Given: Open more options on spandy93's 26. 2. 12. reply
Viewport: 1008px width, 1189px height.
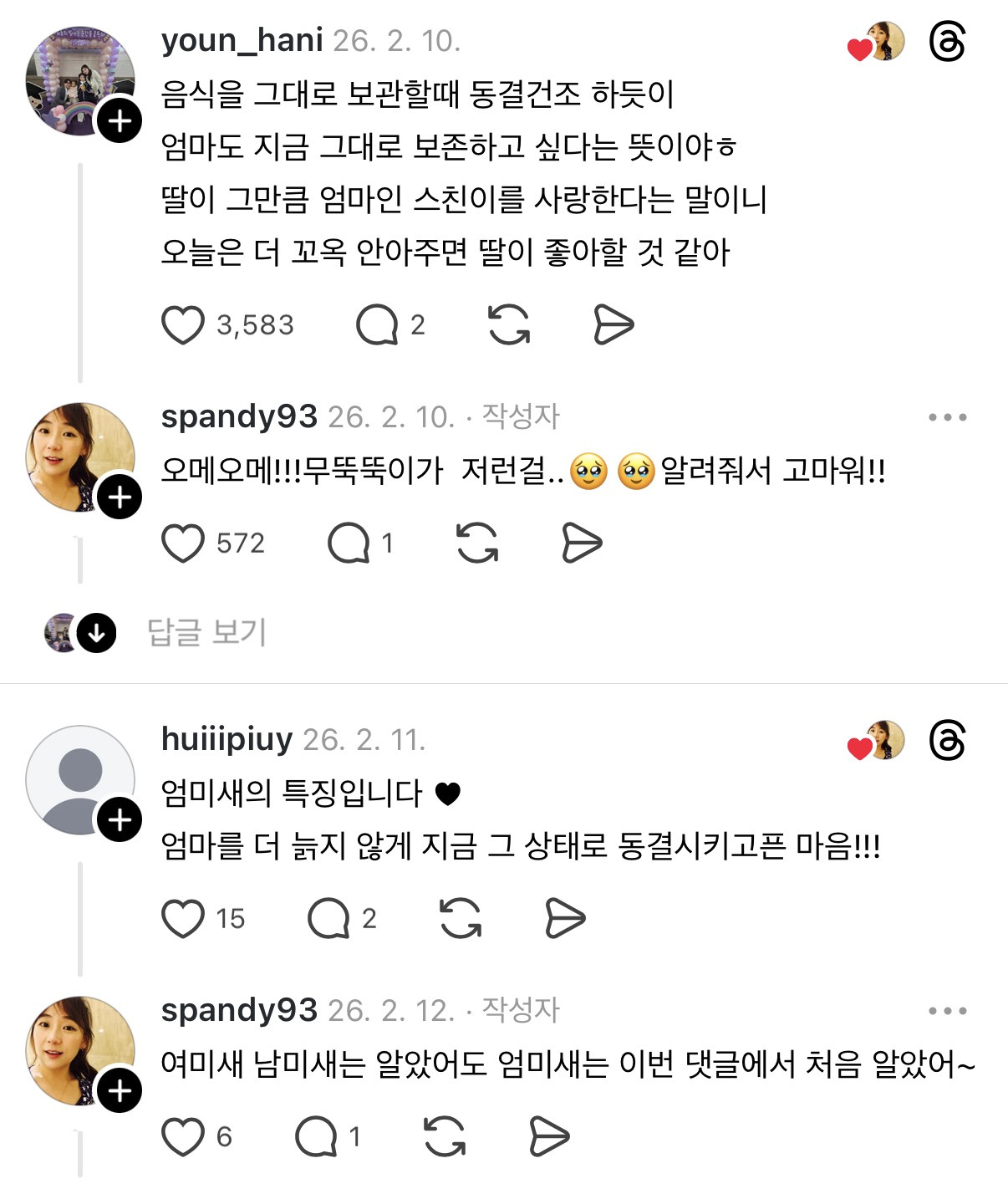Looking at the screenshot, I should coord(947,1011).
